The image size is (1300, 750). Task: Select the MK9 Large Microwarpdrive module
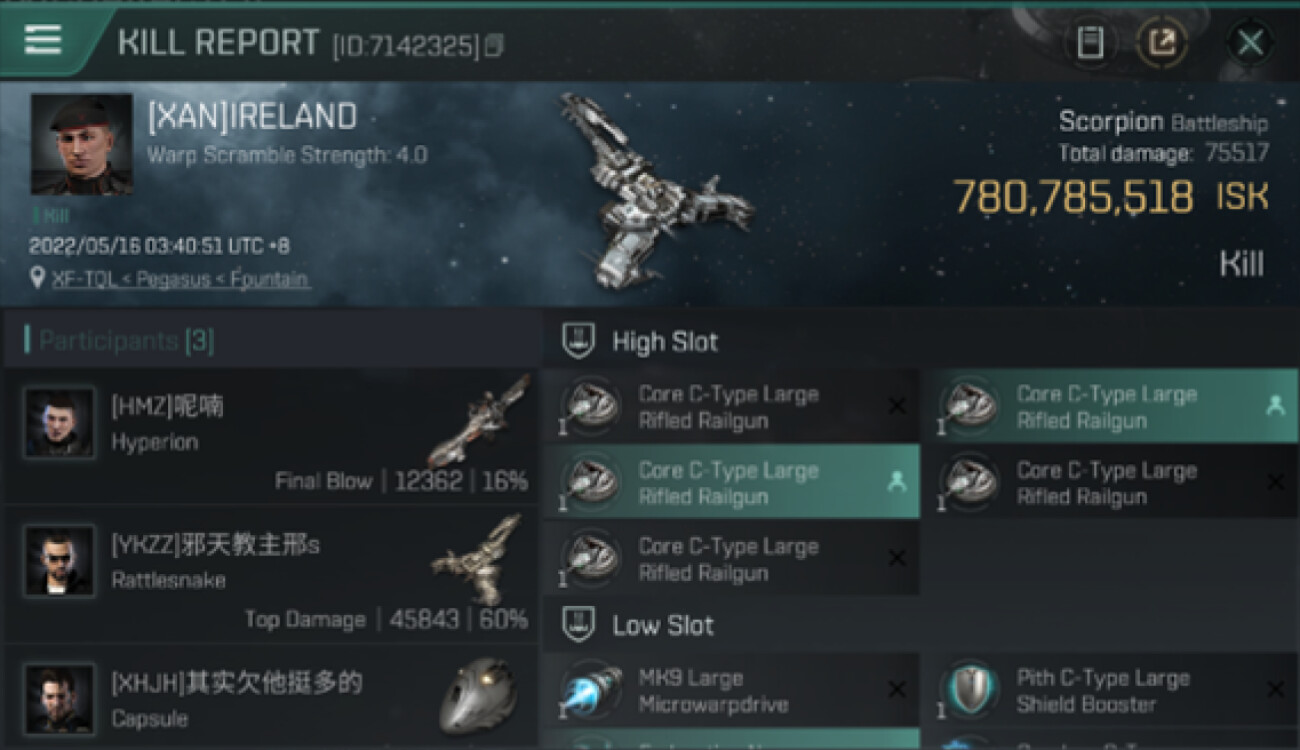click(x=730, y=691)
